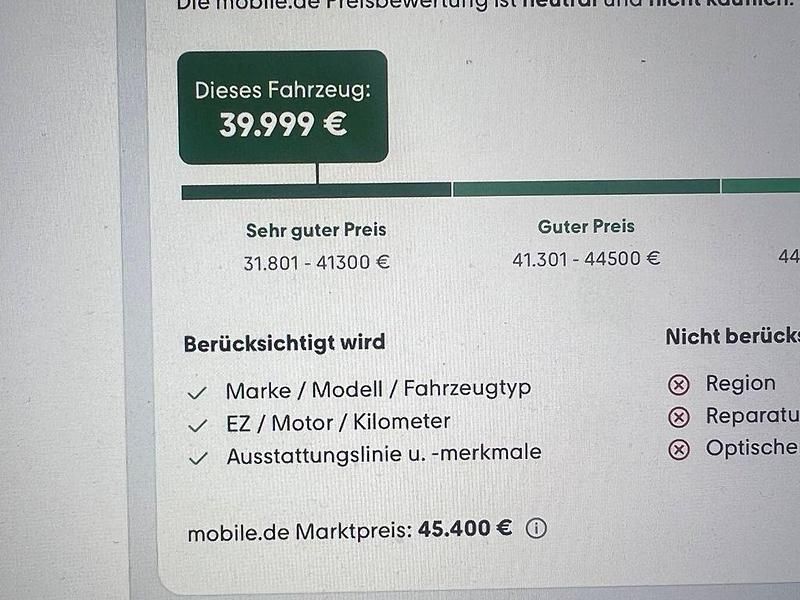This screenshot has width=800, height=600.
Task: Click the Marktpreis value 45.400 €
Action: point(465,529)
